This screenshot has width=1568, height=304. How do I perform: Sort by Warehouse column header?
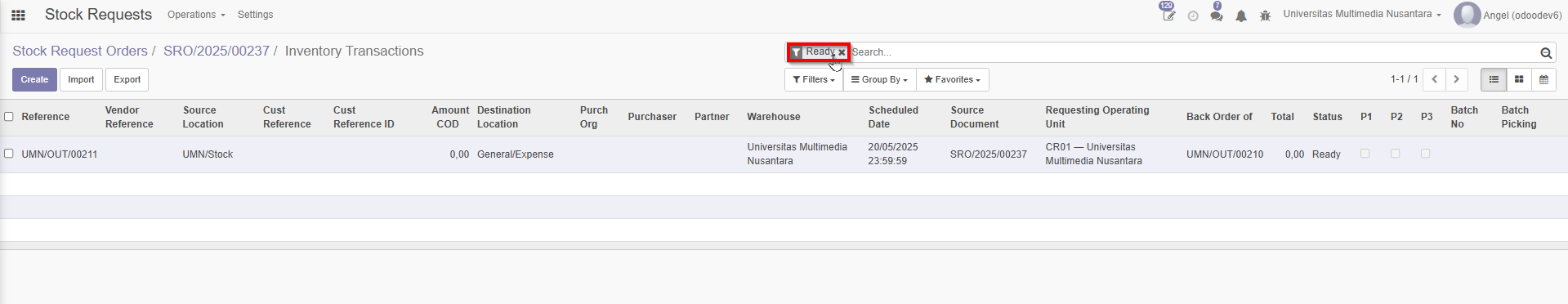(774, 117)
